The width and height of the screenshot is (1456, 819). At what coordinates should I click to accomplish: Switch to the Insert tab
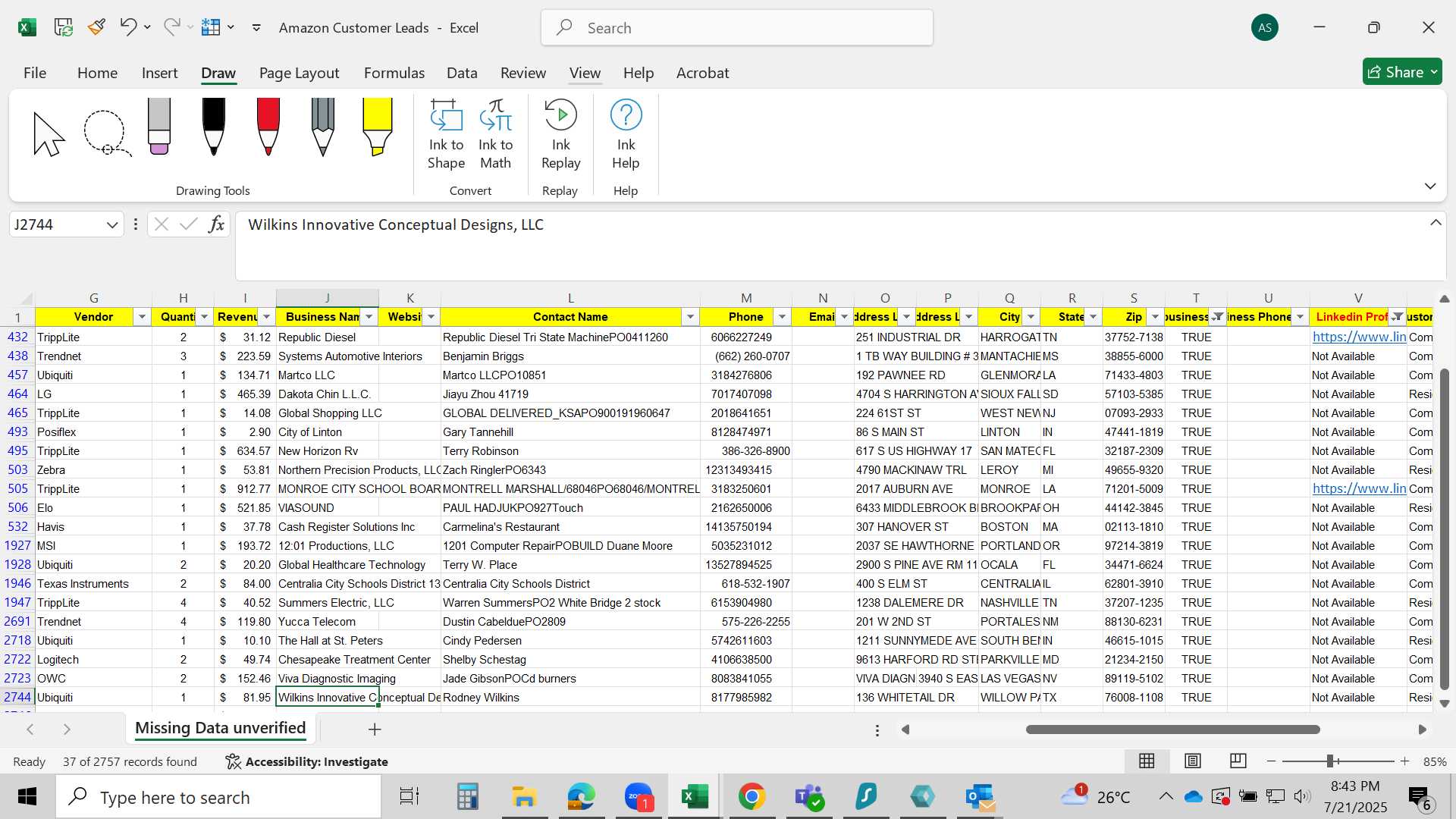pyautogui.click(x=159, y=73)
